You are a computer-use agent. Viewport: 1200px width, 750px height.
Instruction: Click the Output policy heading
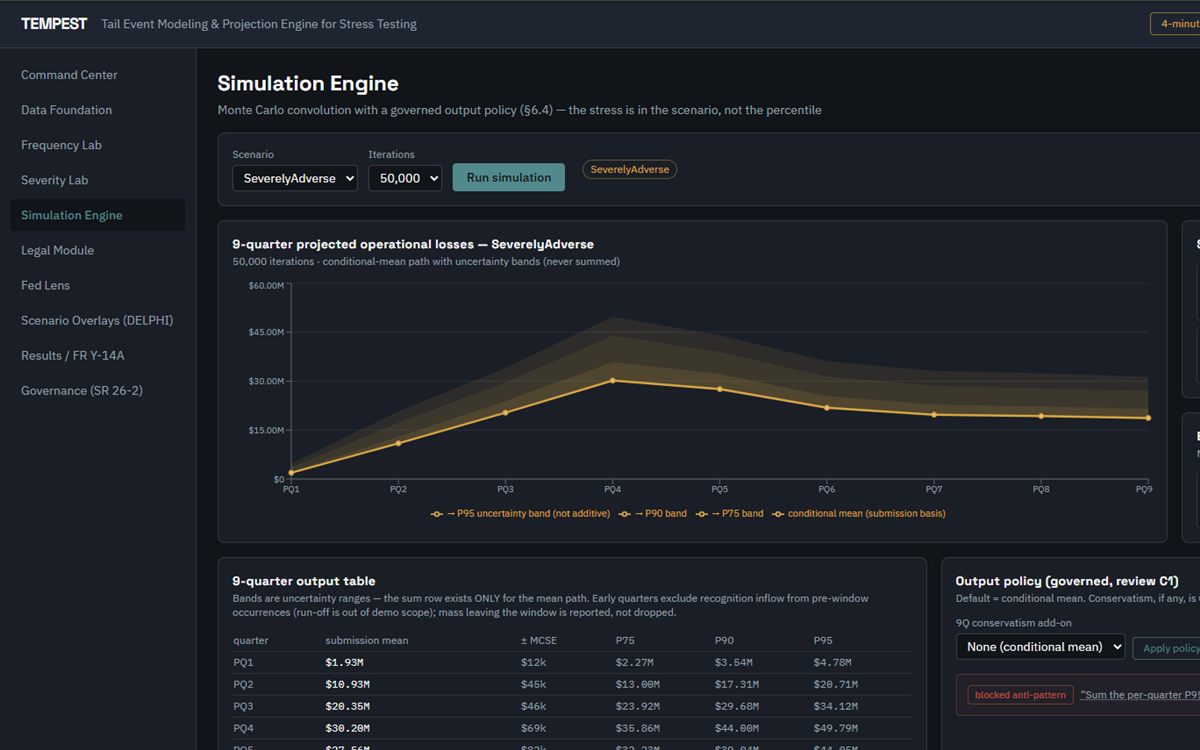1067,581
